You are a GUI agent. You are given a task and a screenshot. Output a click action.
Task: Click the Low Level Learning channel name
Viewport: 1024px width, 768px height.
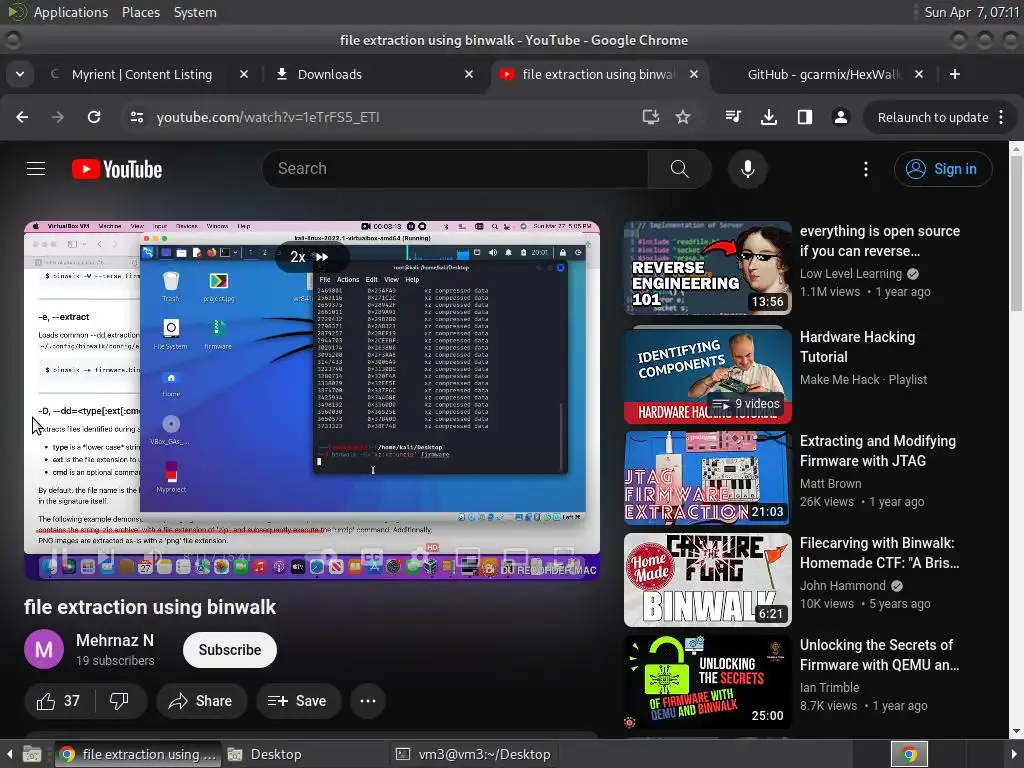pyautogui.click(x=851, y=274)
